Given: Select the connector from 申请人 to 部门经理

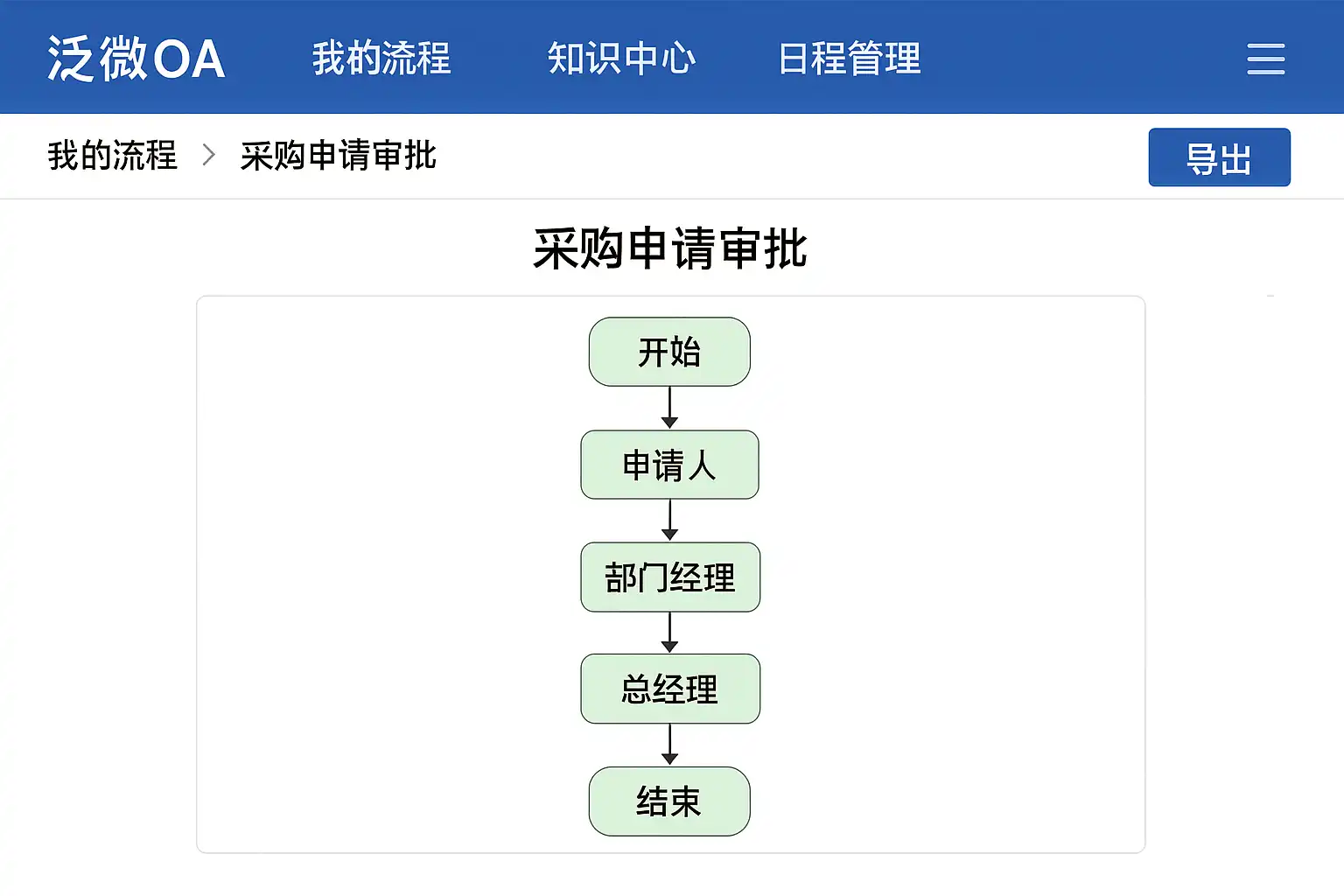Looking at the screenshot, I should [x=669, y=521].
